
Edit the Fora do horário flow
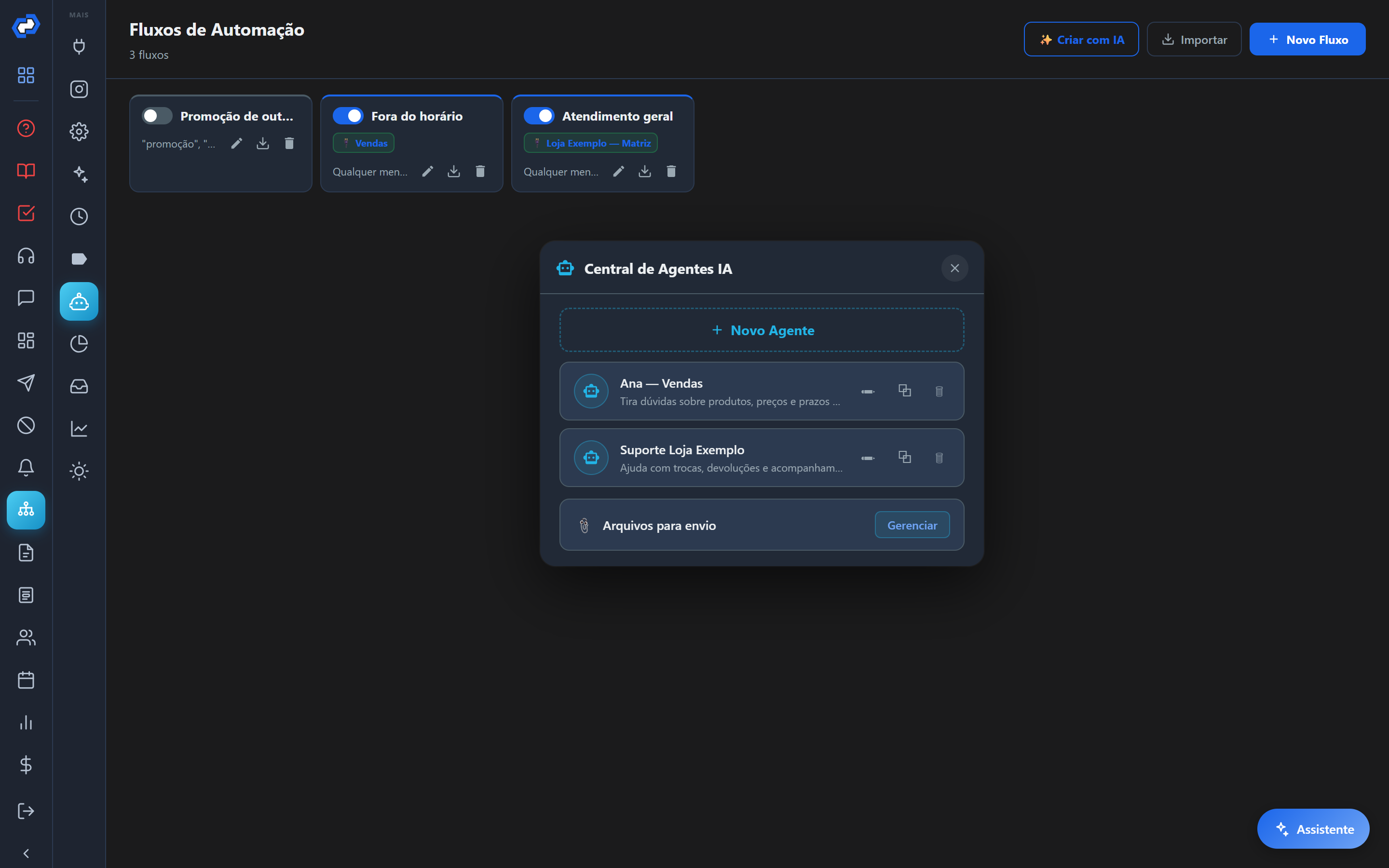pyautogui.click(x=428, y=171)
